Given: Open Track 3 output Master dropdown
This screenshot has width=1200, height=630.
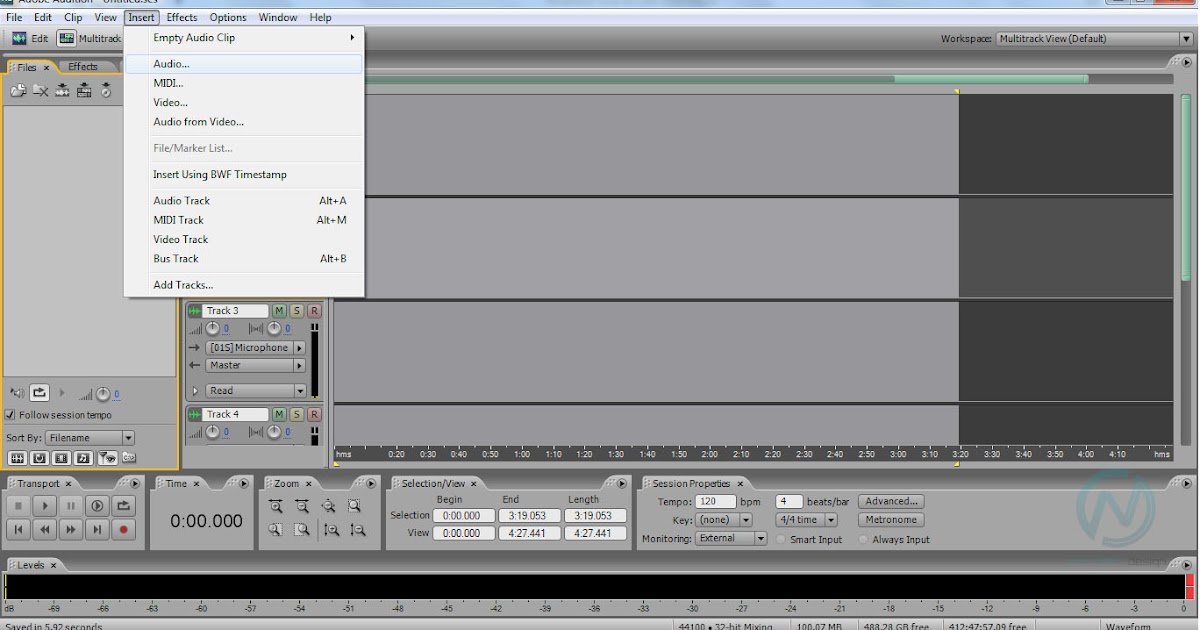Looking at the screenshot, I should click(x=256, y=365).
